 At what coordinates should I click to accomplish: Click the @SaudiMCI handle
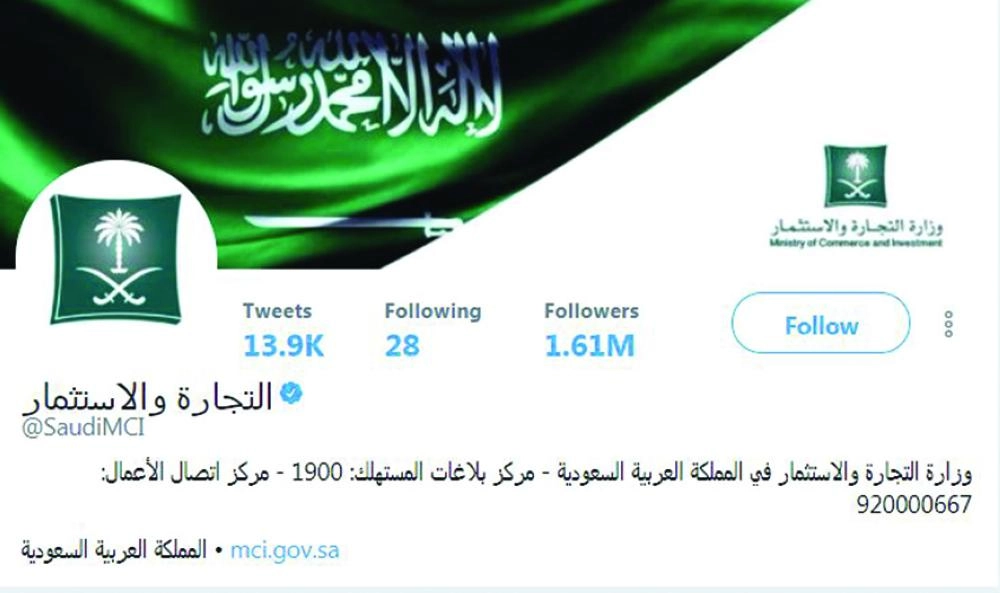(83, 427)
